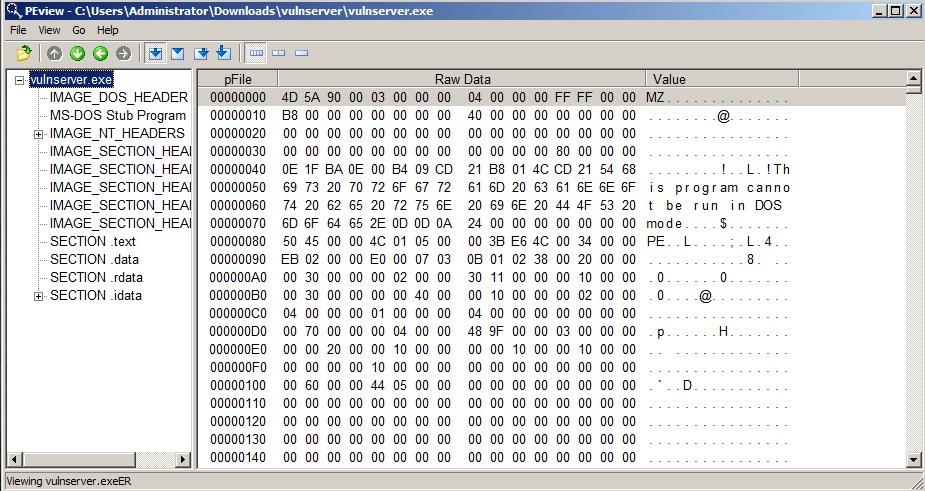Click the 't be run in DOS' value text

click(x=715, y=205)
